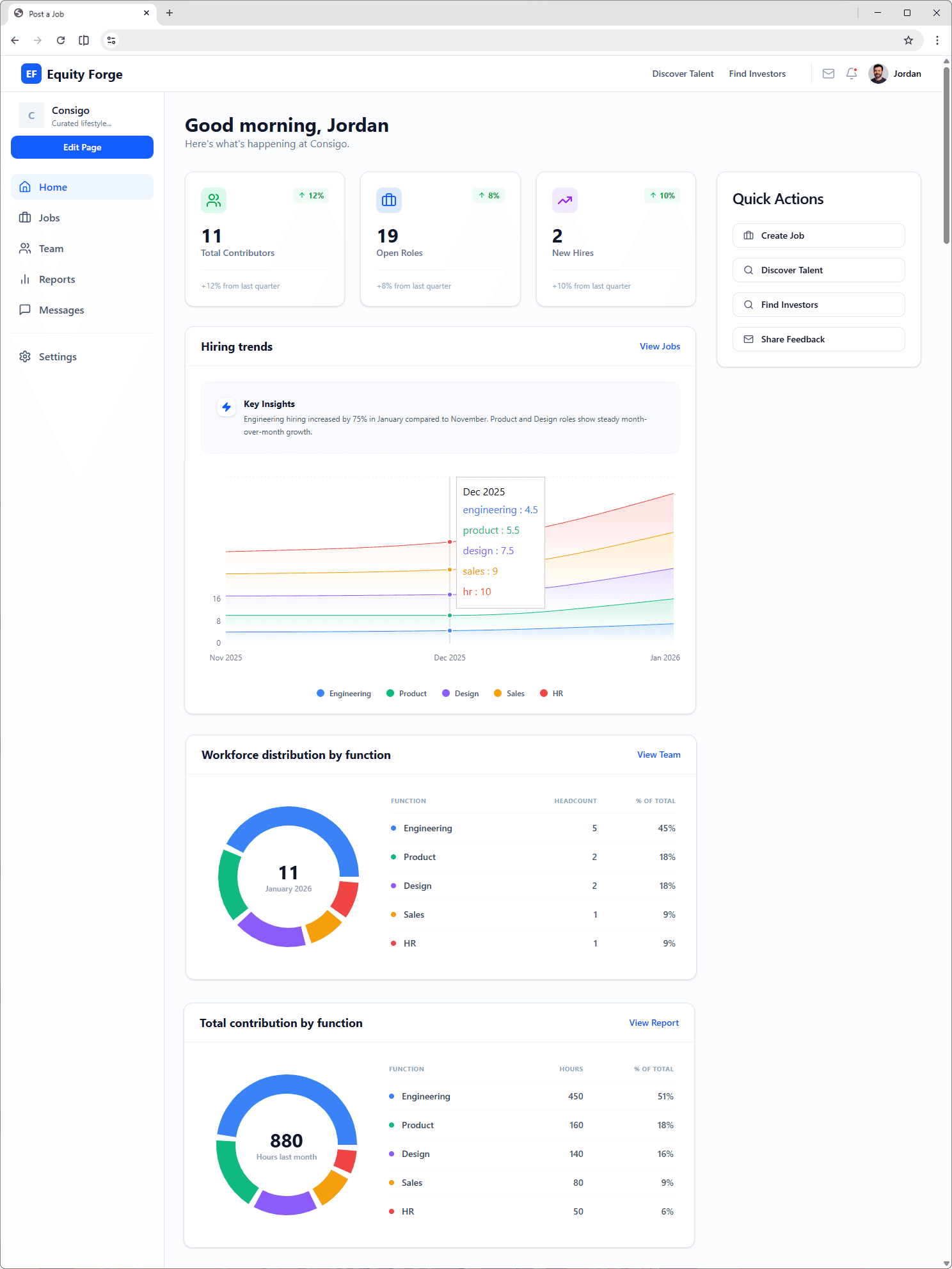
Task: Open Discover Talent link in top nav
Action: click(x=683, y=74)
